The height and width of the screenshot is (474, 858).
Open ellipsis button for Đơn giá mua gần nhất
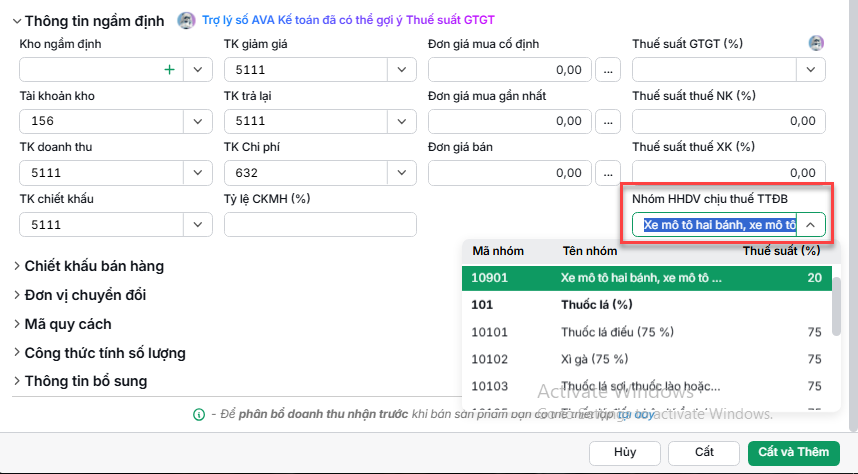click(x=608, y=121)
